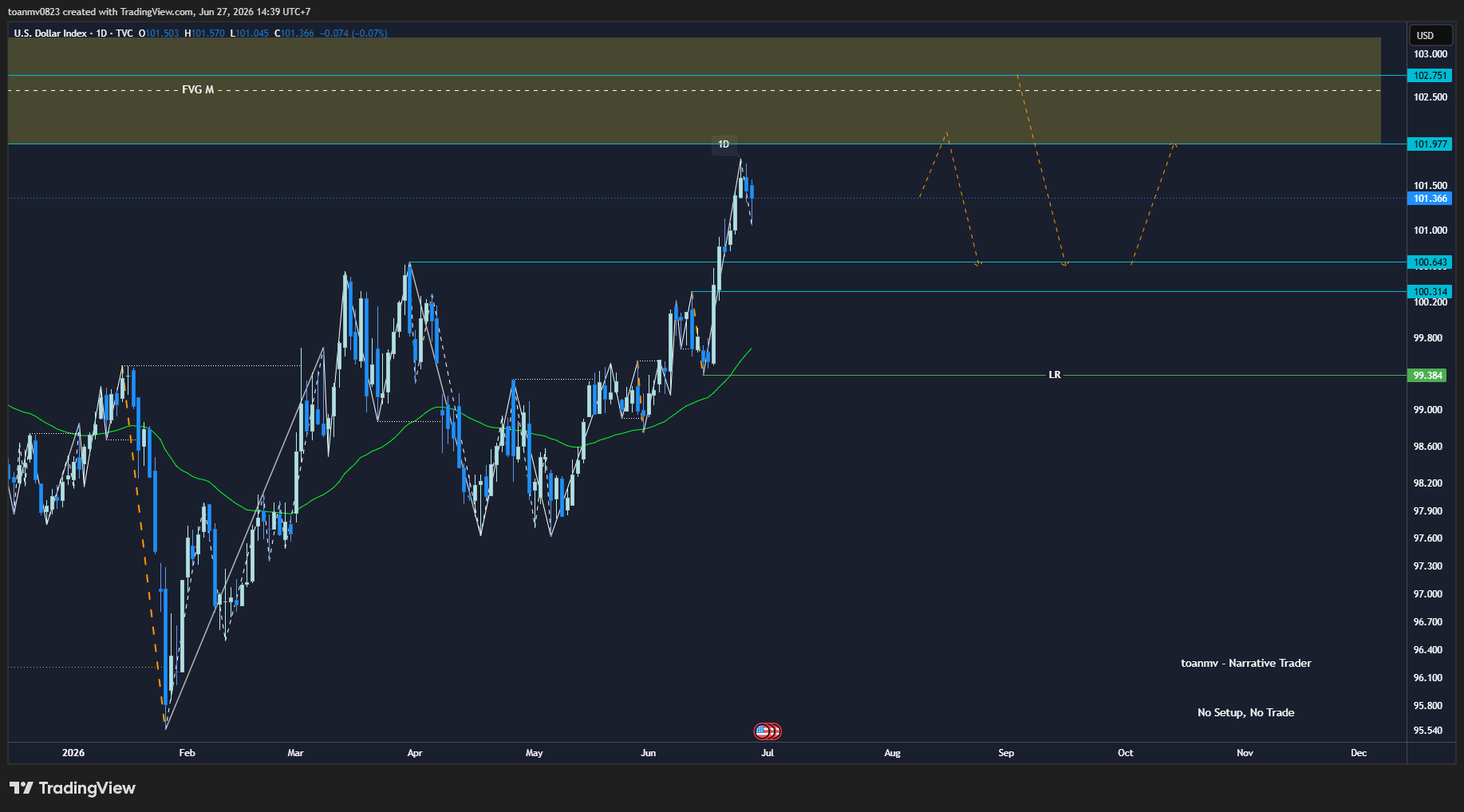Click the 95.800 price axis label

click(x=1428, y=706)
